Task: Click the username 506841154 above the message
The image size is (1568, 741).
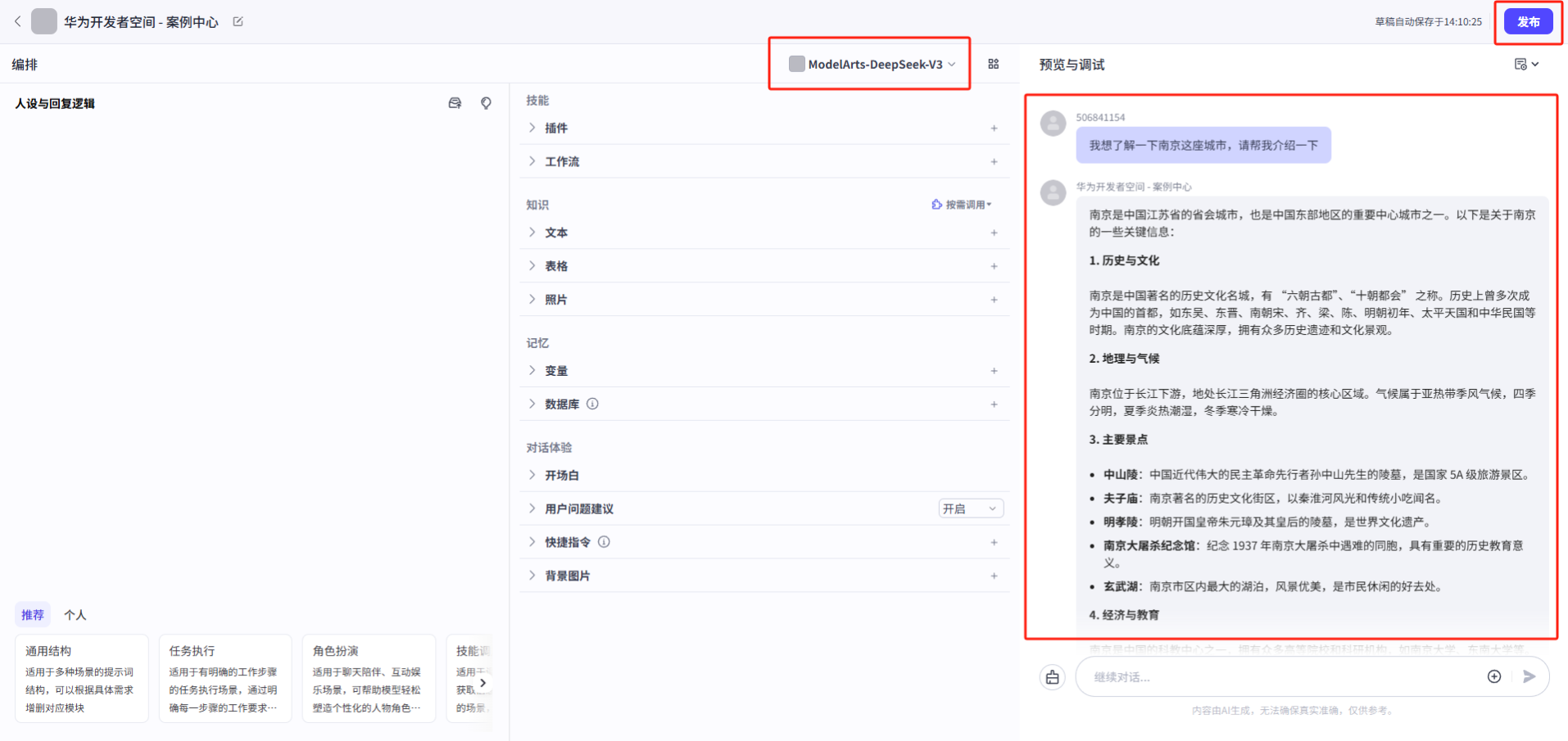Action: (1100, 117)
